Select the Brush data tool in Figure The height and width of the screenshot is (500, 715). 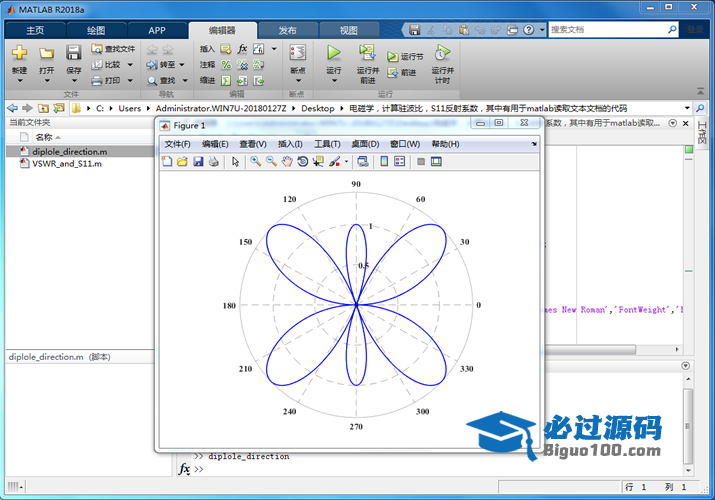[x=334, y=161]
